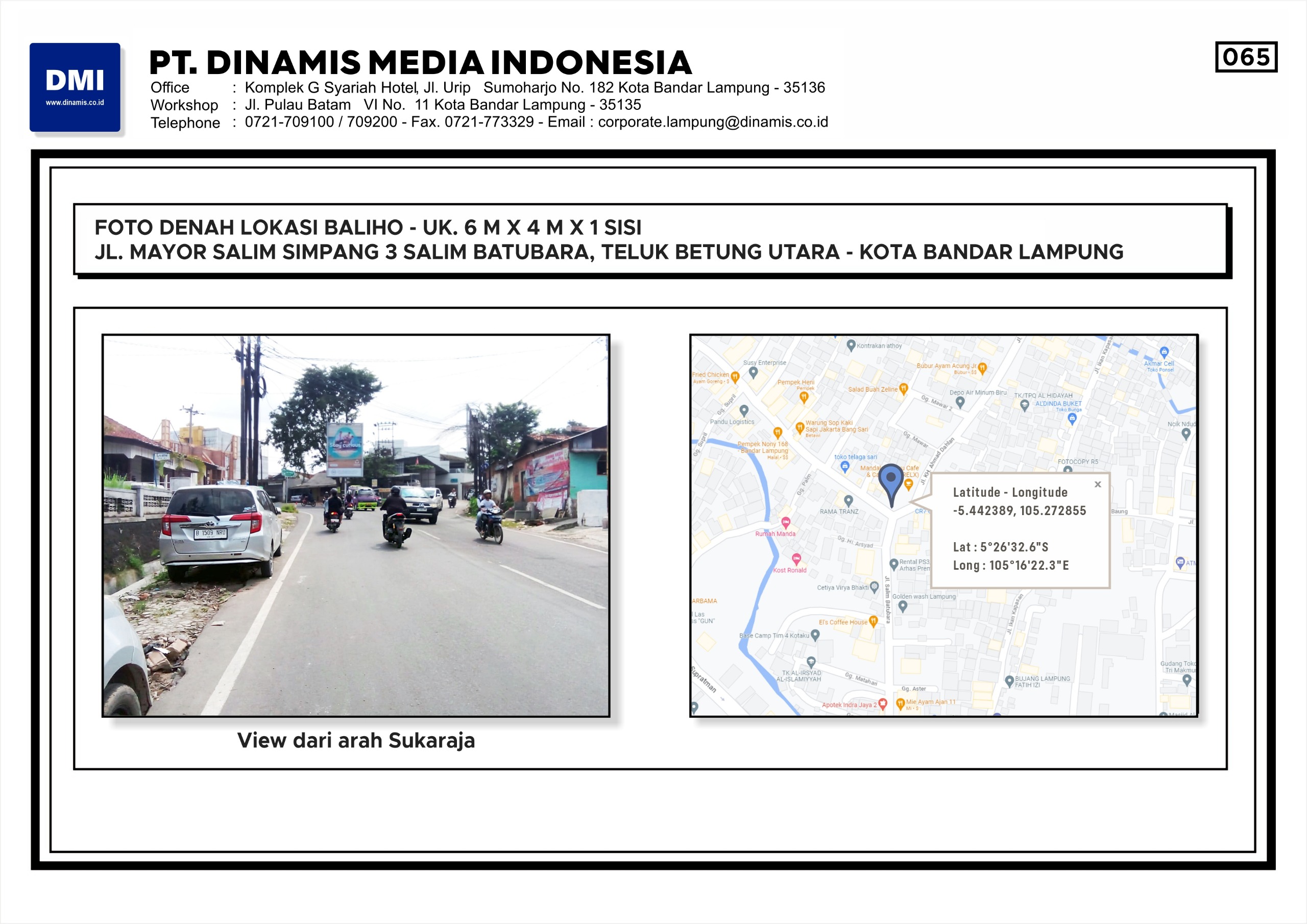The image size is (1307, 924).
Task: Click the El's Coffee House pin
Action: [x=873, y=621]
